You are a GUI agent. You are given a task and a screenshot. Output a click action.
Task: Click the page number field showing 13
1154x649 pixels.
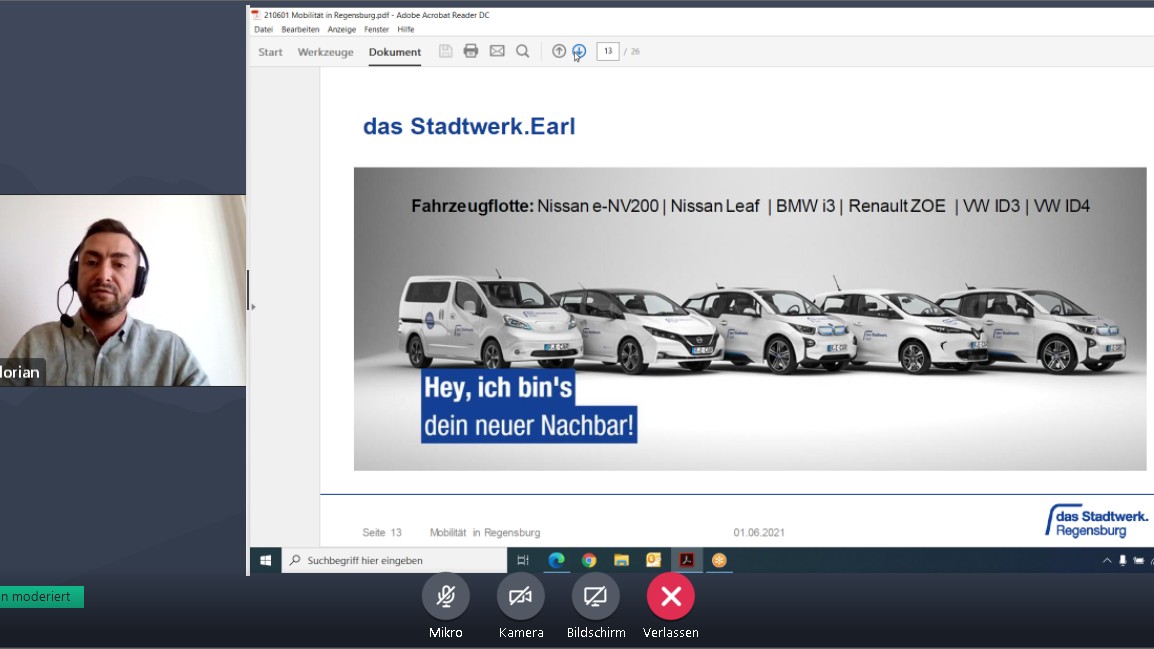click(x=608, y=51)
